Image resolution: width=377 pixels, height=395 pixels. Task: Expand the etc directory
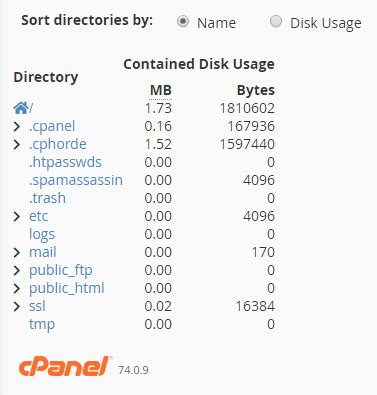17,216
